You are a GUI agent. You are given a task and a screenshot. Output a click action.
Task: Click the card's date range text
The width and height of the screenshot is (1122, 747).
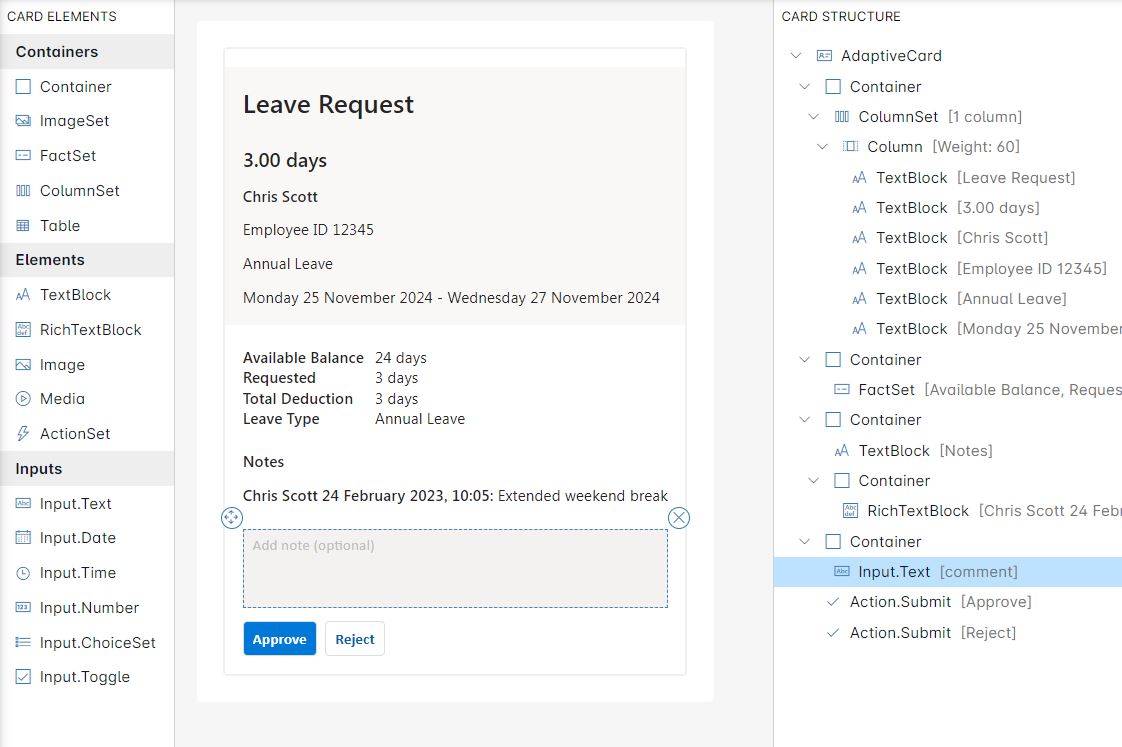[x=451, y=298]
